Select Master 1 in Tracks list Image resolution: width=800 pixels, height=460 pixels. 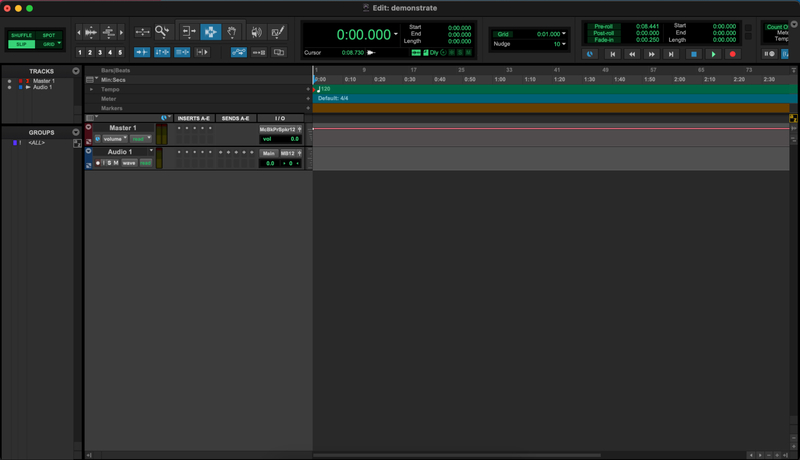point(44,81)
